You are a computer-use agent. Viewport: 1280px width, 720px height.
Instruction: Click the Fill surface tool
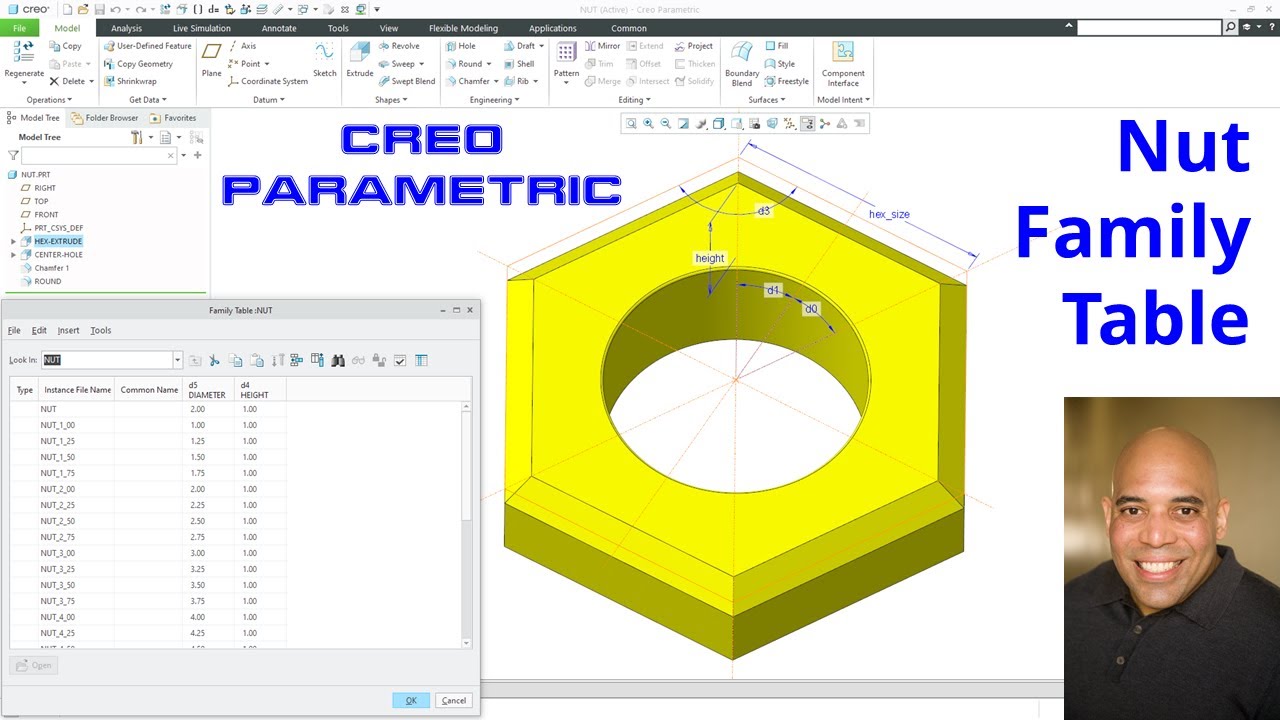click(x=776, y=46)
